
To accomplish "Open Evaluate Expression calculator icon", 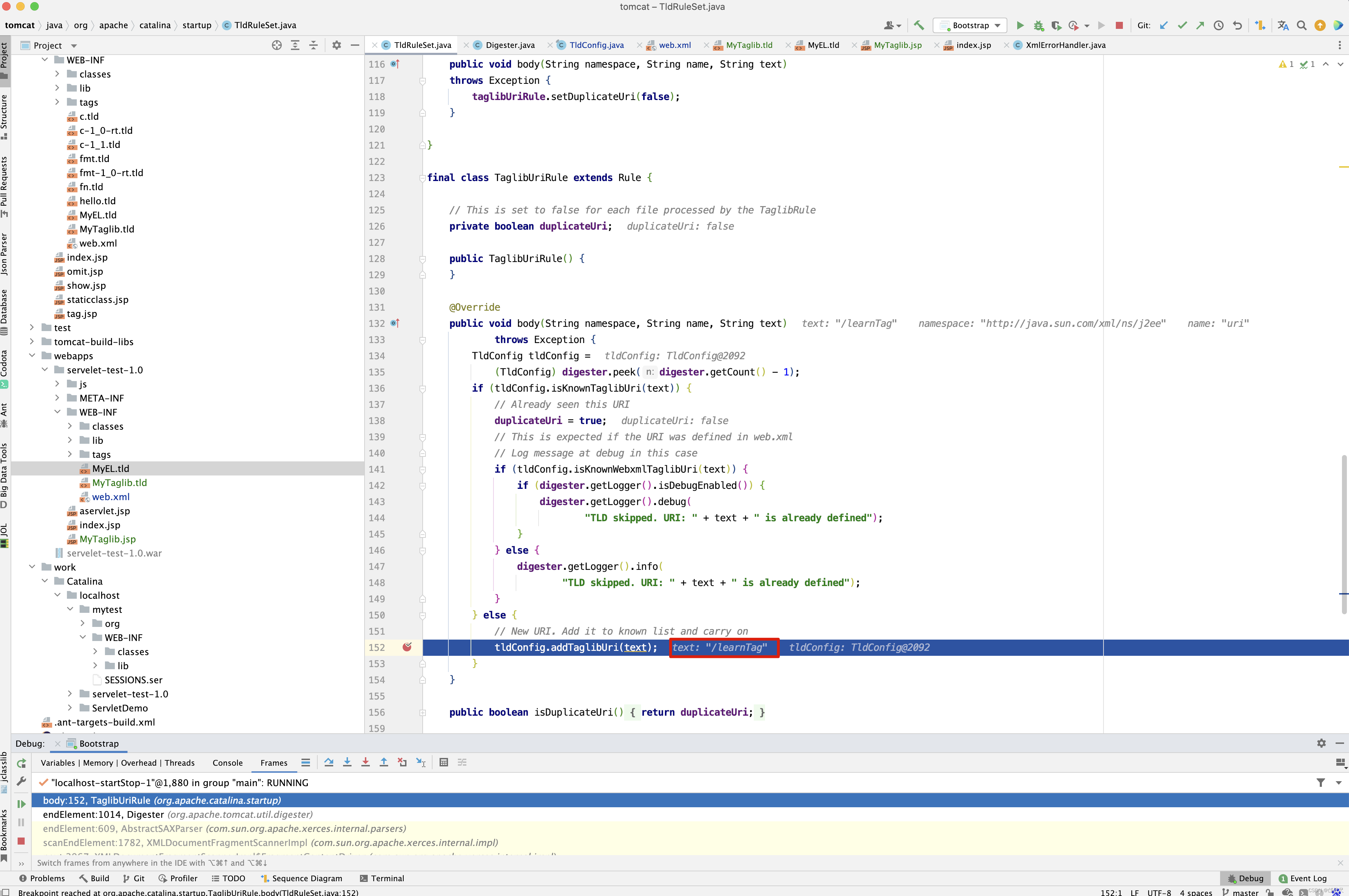I will tap(444, 762).
